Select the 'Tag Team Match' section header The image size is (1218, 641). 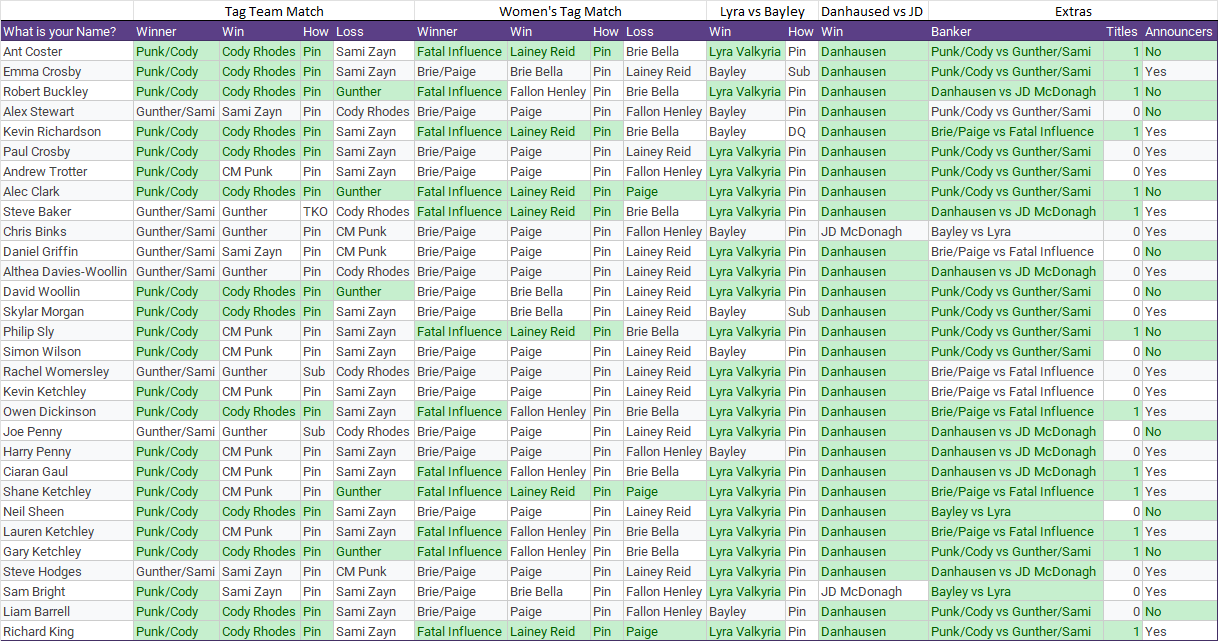coord(274,11)
